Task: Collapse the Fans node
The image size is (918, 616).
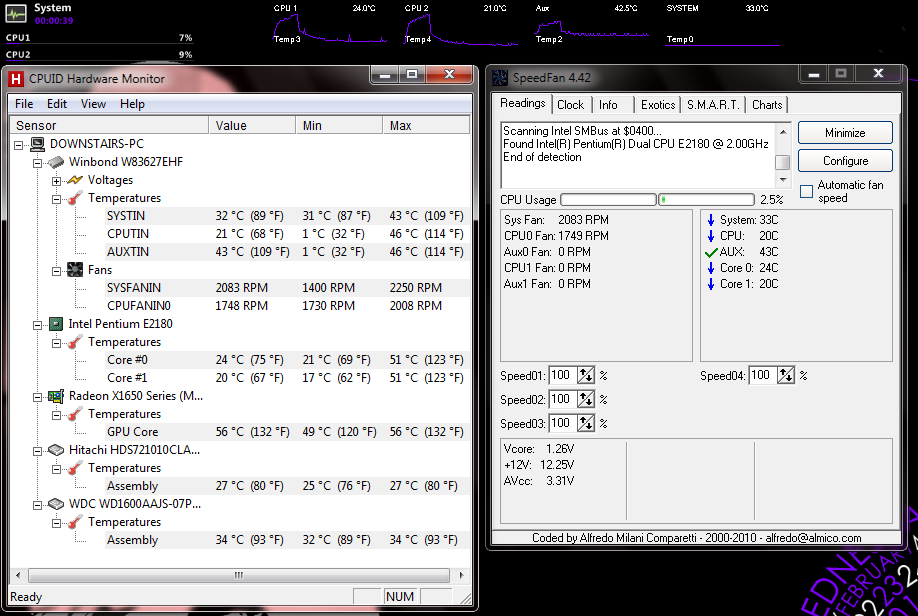Action: pyautogui.click(x=56, y=271)
